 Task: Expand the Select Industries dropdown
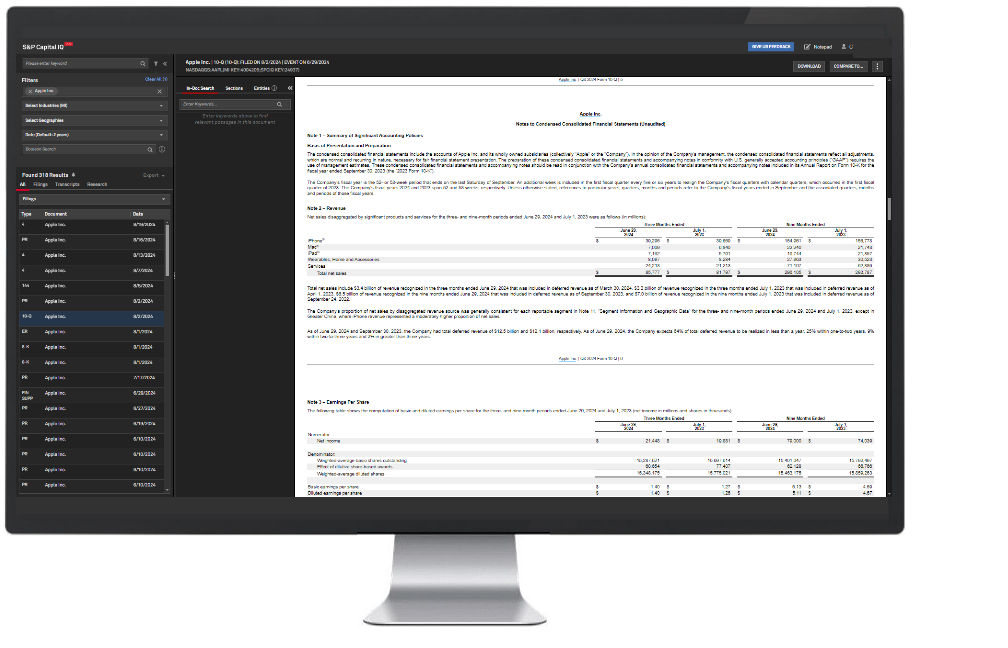(94, 105)
